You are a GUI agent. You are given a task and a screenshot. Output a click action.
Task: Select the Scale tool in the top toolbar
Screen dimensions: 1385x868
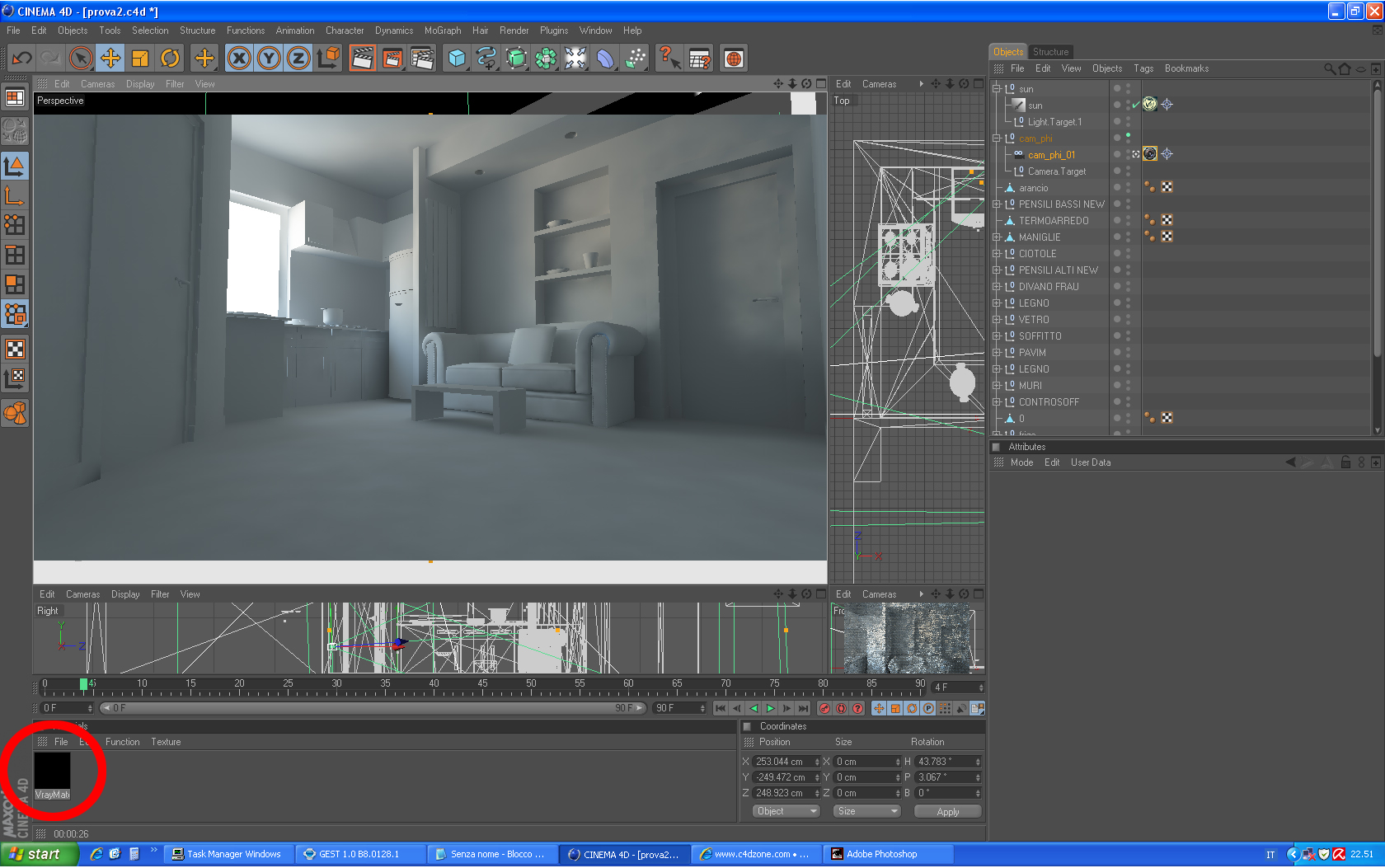(x=140, y=58)
